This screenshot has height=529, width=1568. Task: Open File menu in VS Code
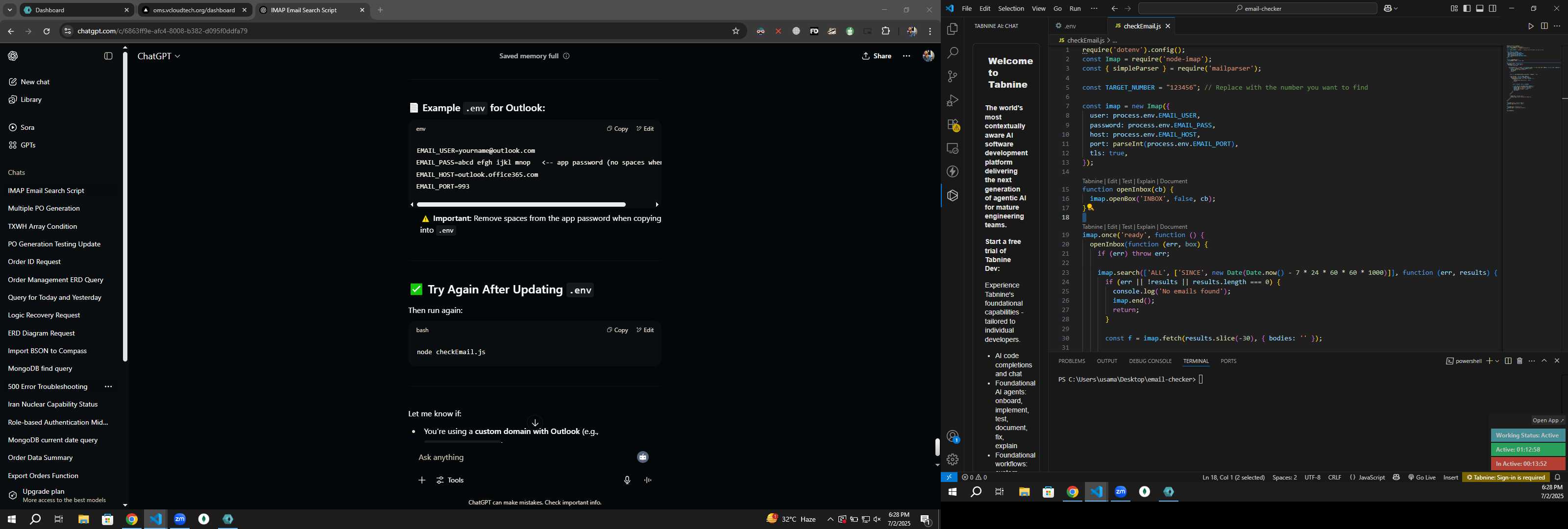(967, 9)
